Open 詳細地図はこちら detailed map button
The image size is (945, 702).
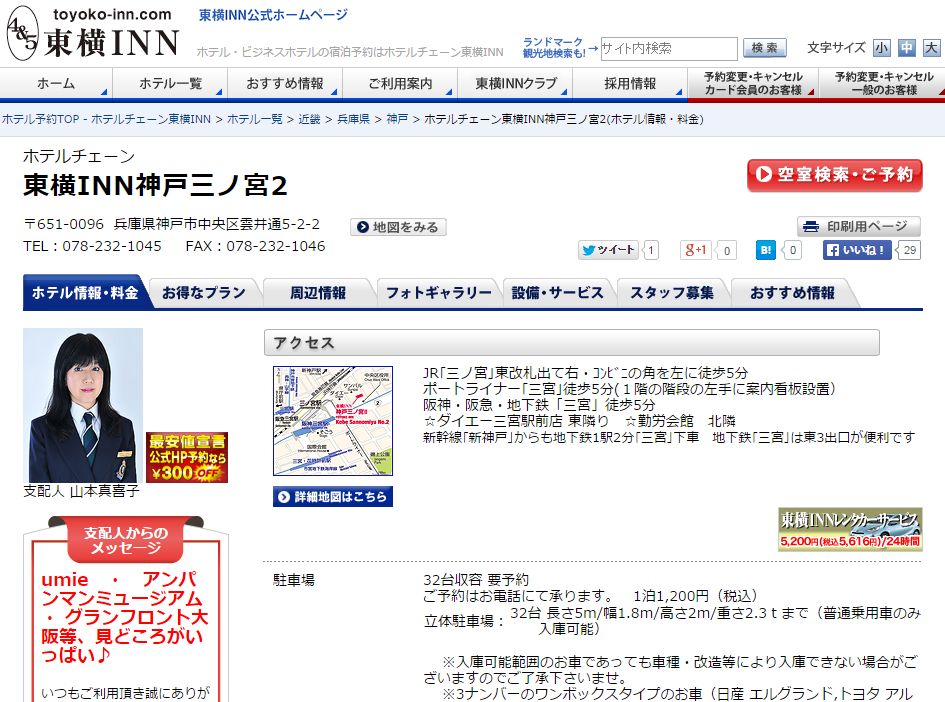[333, 497]
